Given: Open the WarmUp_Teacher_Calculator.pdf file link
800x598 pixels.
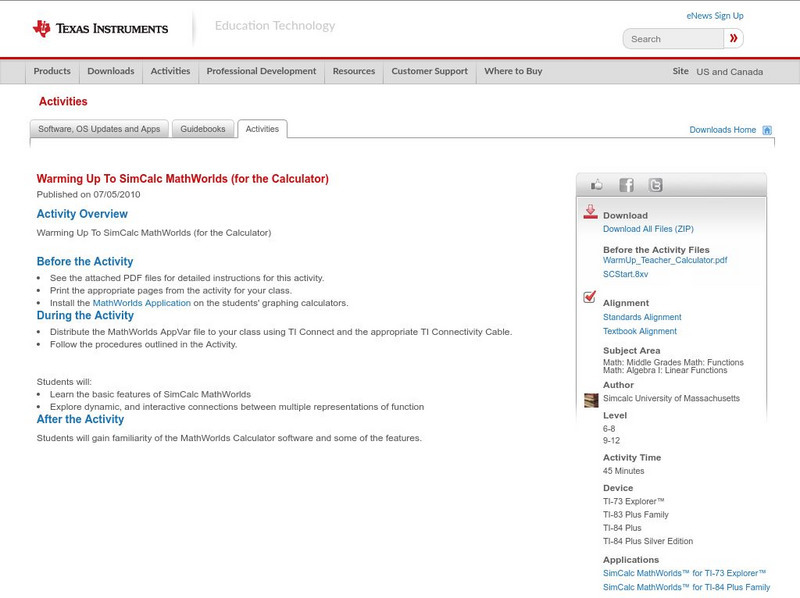Looking at the screenshot, I should click(x=664, y=260).
